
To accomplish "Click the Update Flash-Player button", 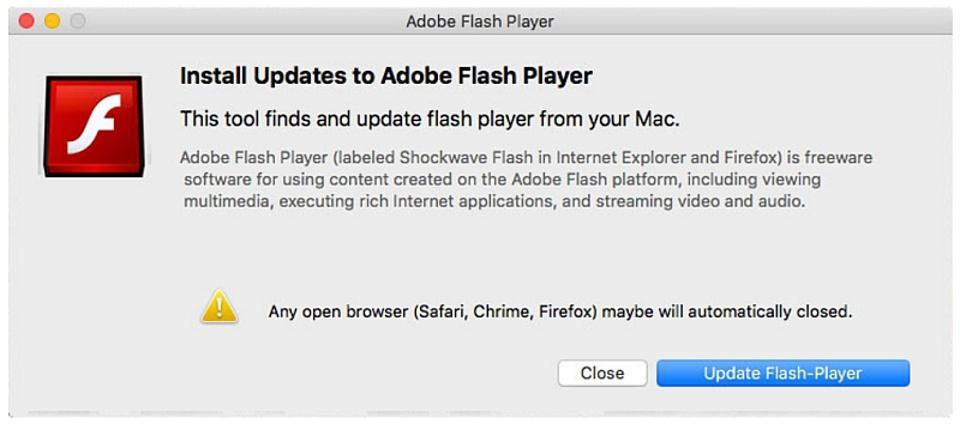I will [782, 373].
